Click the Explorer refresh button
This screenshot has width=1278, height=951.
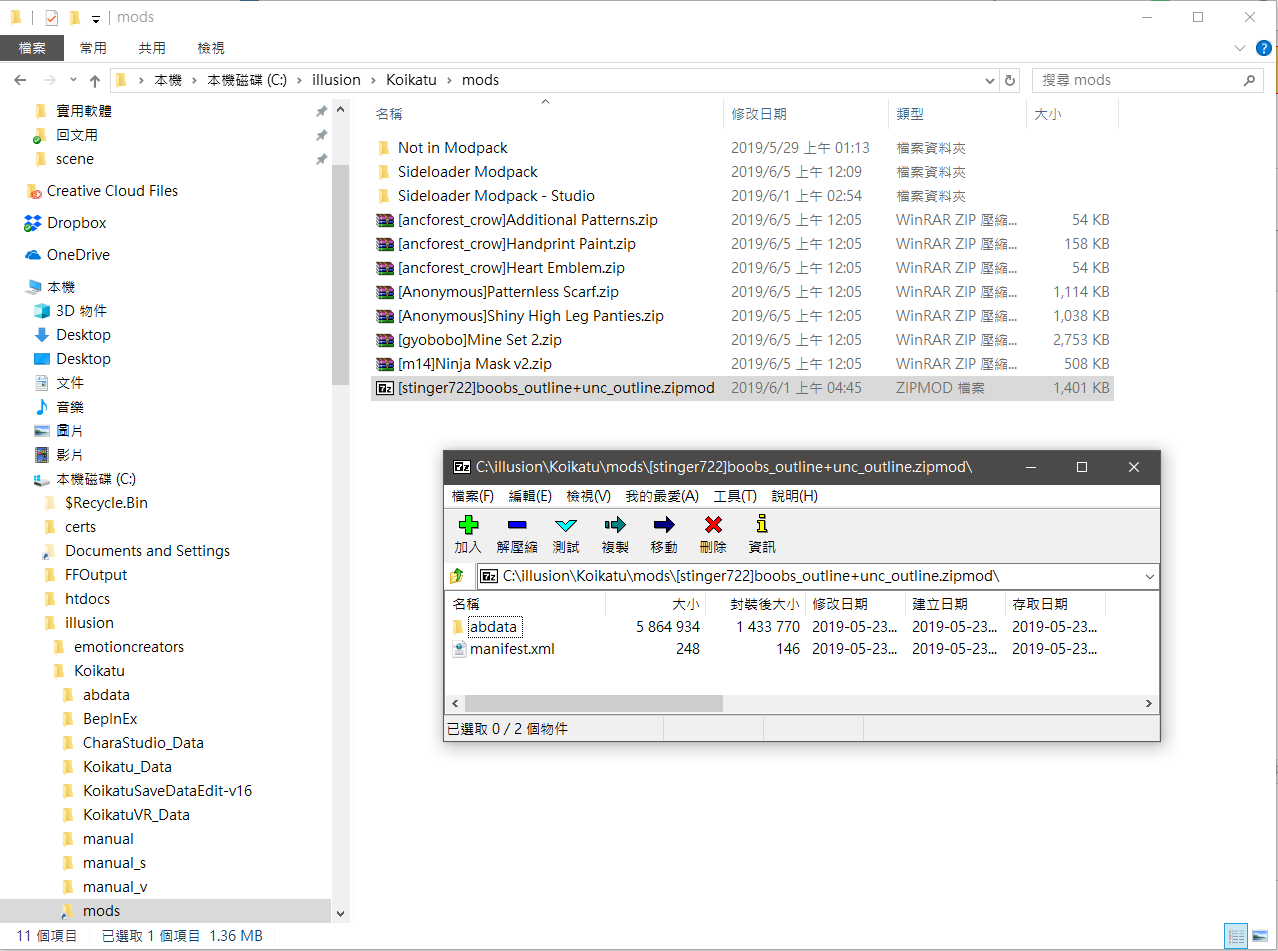[1010, 81]
